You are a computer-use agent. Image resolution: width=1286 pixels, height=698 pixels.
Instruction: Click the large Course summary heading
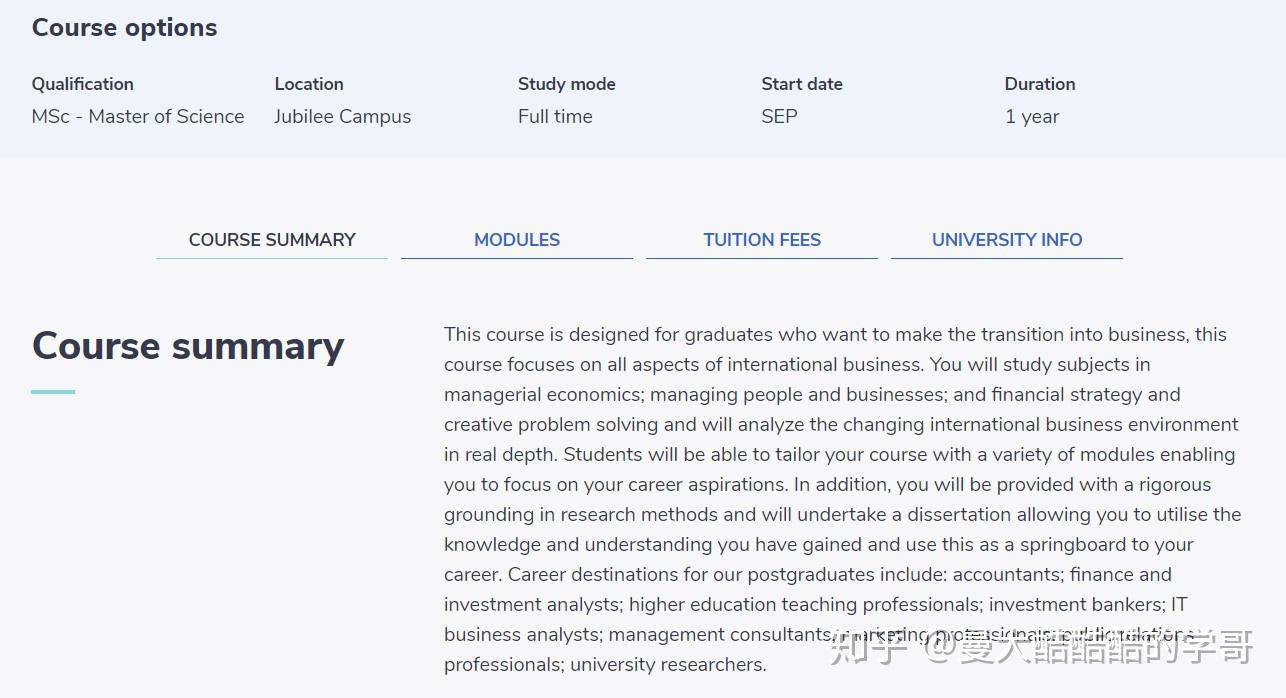pos(188,346)
